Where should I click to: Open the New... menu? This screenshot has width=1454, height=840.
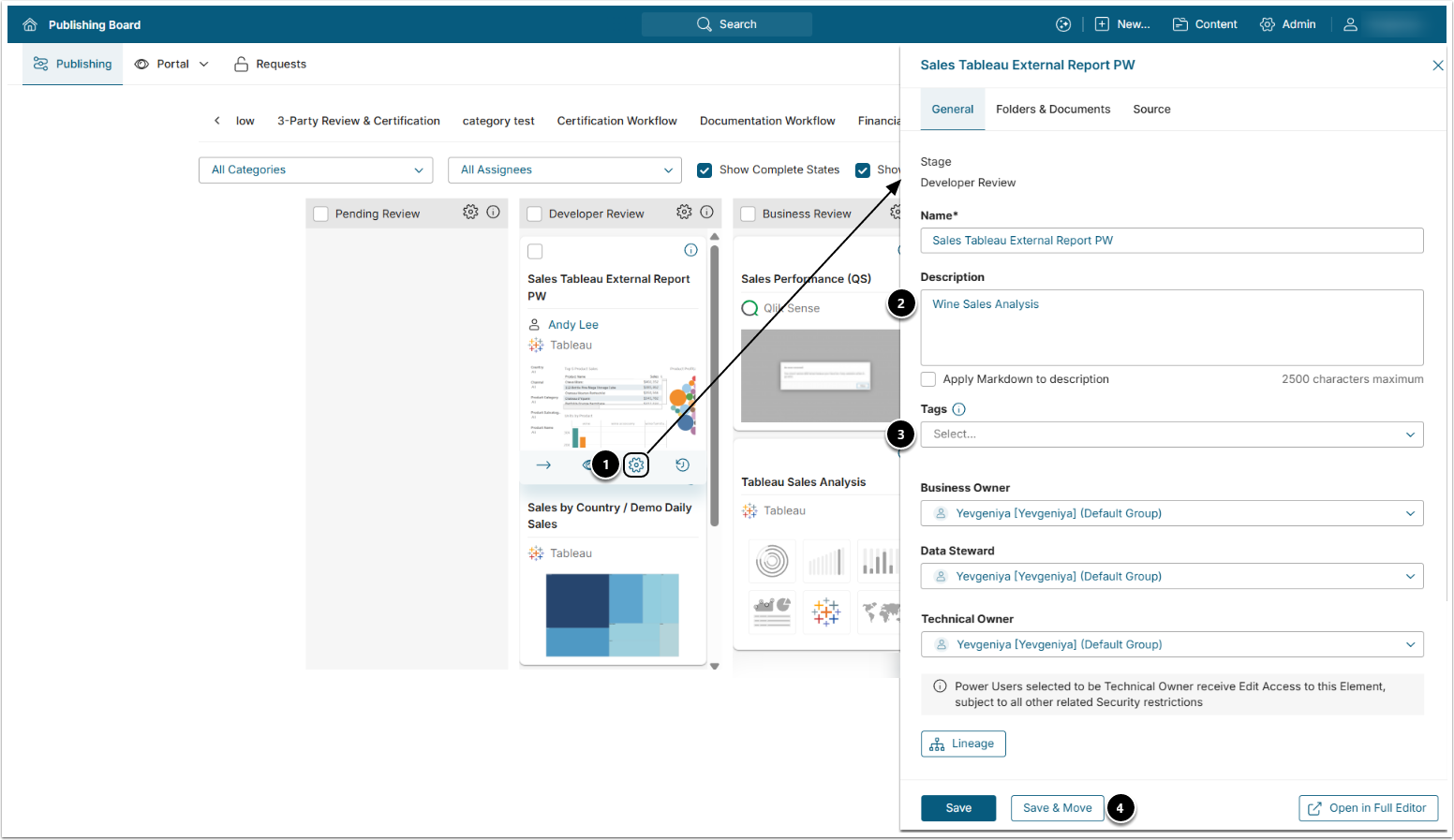tap(1122, 24)
